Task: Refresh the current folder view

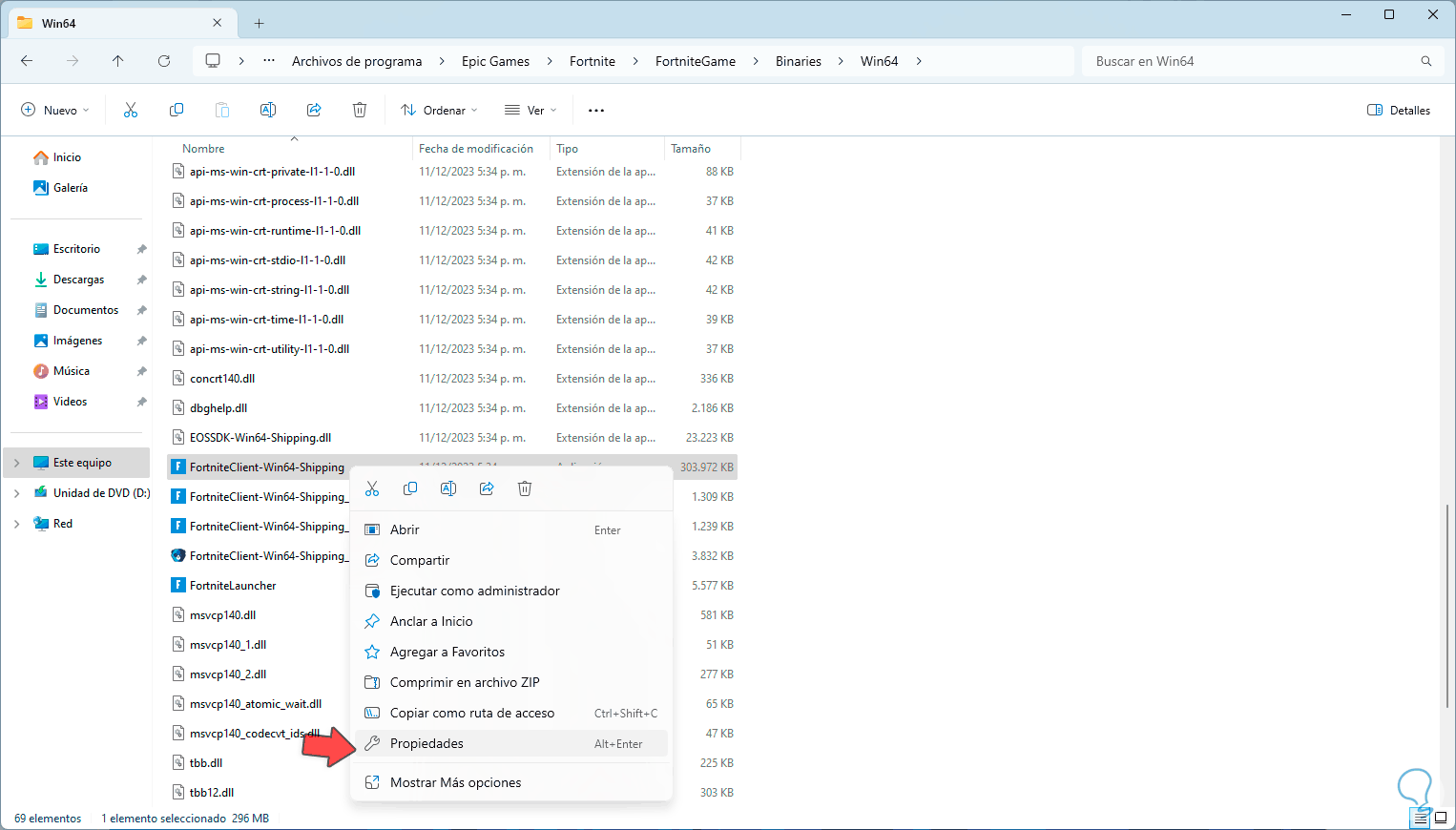Action: point(164,61)
